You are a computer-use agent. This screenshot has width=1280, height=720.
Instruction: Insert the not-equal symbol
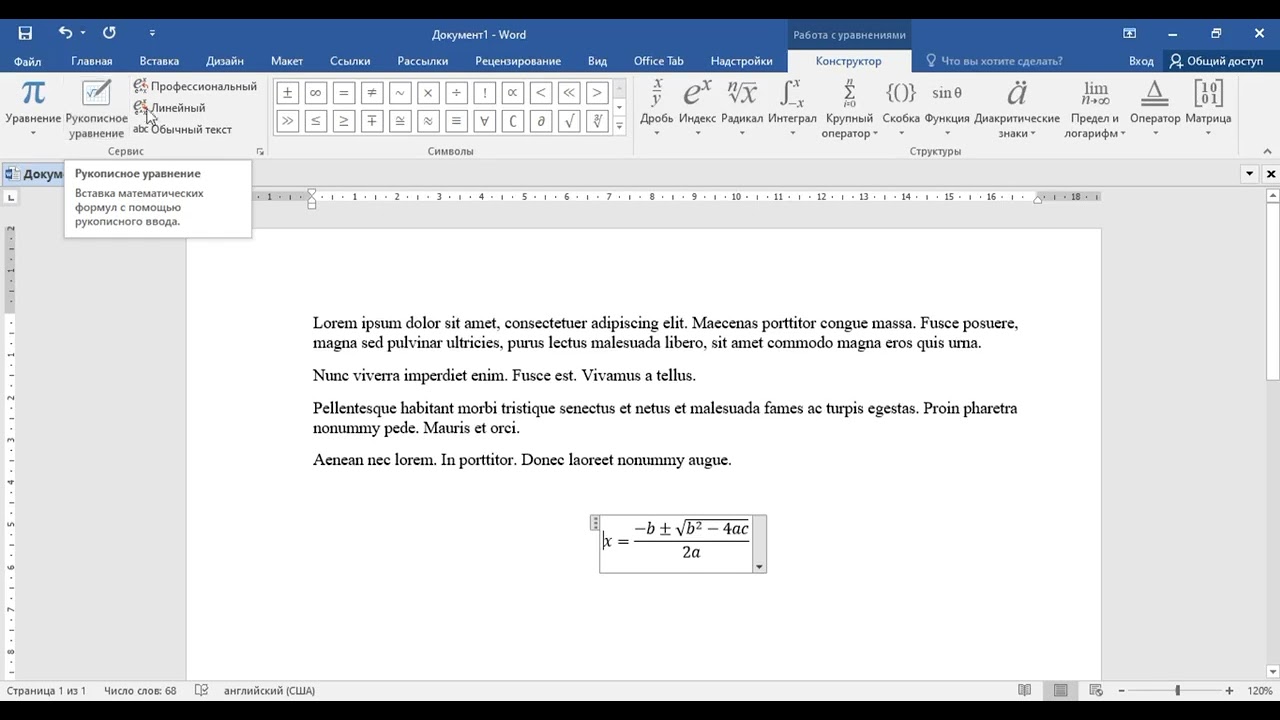click(x=372, y=93)
